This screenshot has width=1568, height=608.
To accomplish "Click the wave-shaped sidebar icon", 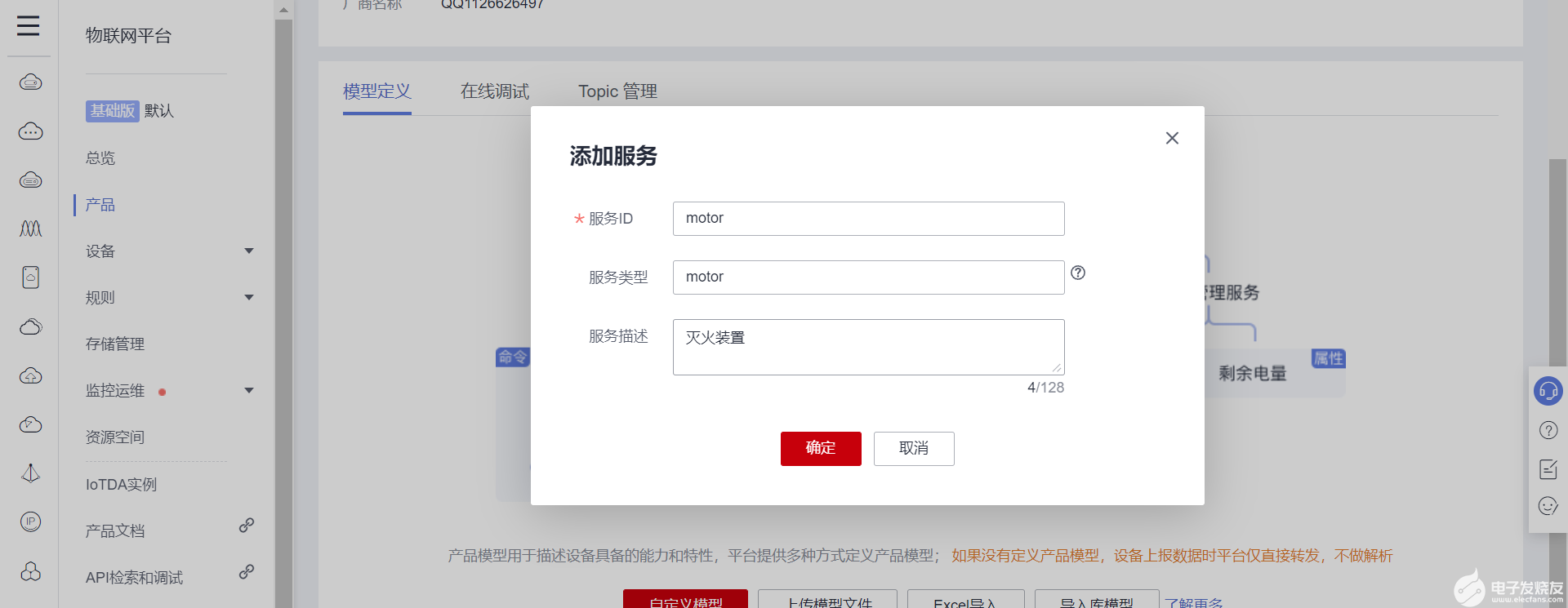I will point(30,229).
